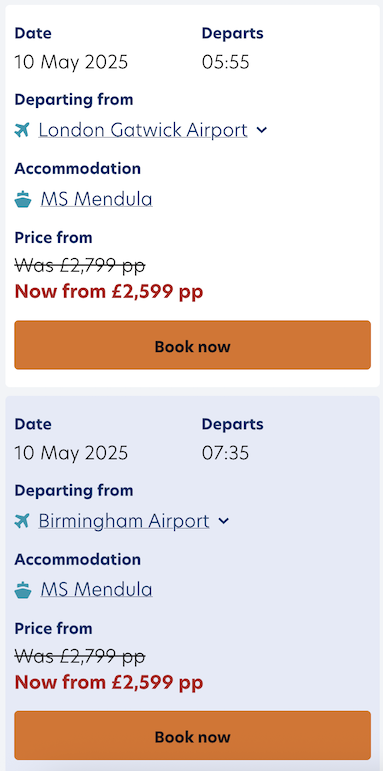Viewport: 383px width, 771px height.
Task: Expand the chevron next to Birmingham Airport
Action: [224, 521]
